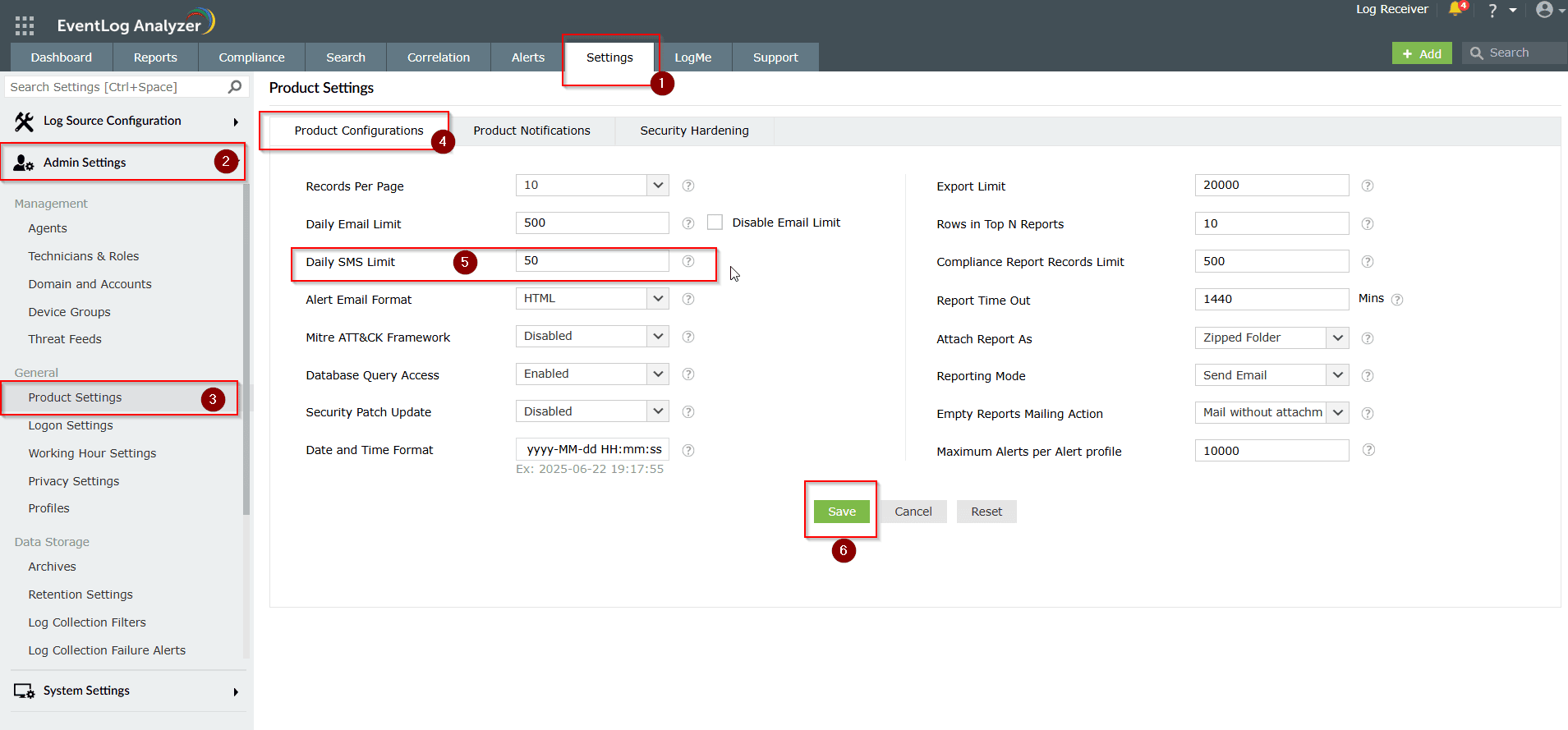This screenshot has height=730, width=1568.
Task: Enable the Disable Email Limit checkbox
Action: click(x=715, y=223)
